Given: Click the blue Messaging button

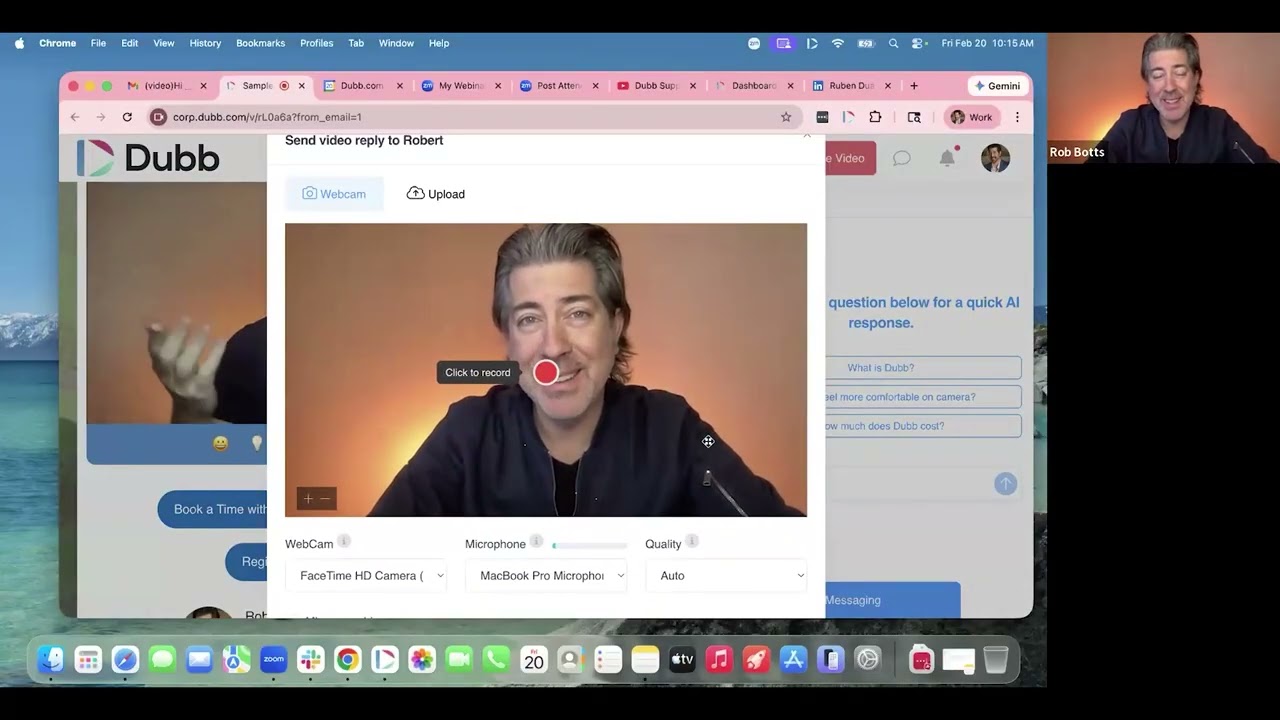Looking at the screenshot, I should pyautogui.click(x=892, y=600).
